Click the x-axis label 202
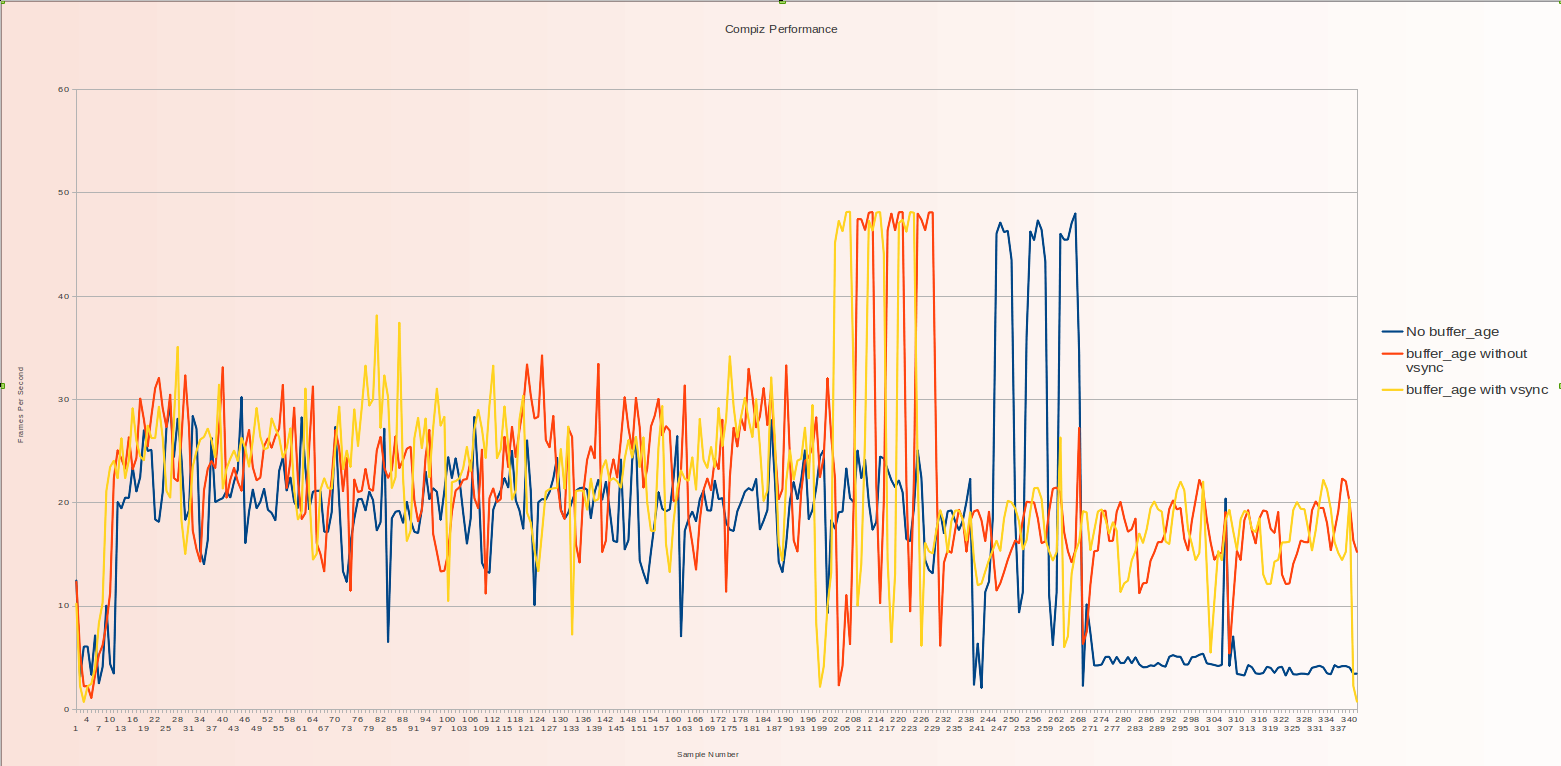Viewport: 1561px width, 766px height. (x=830, y=719)
